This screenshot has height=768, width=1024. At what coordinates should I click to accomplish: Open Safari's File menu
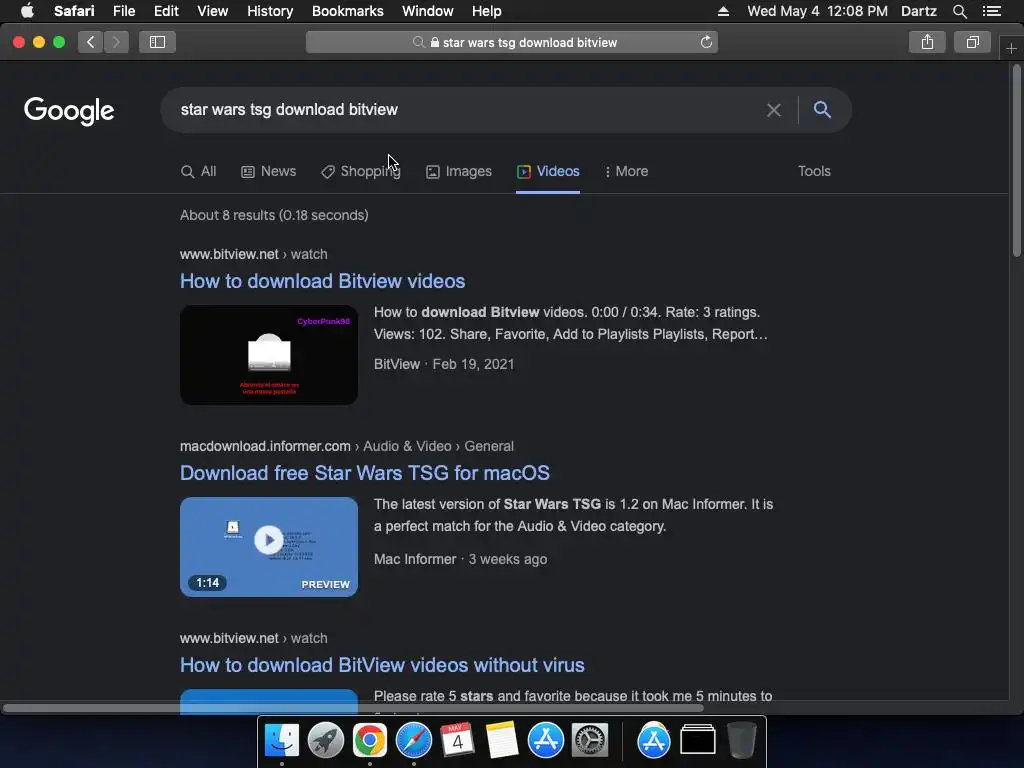click(x=123, y=11)
